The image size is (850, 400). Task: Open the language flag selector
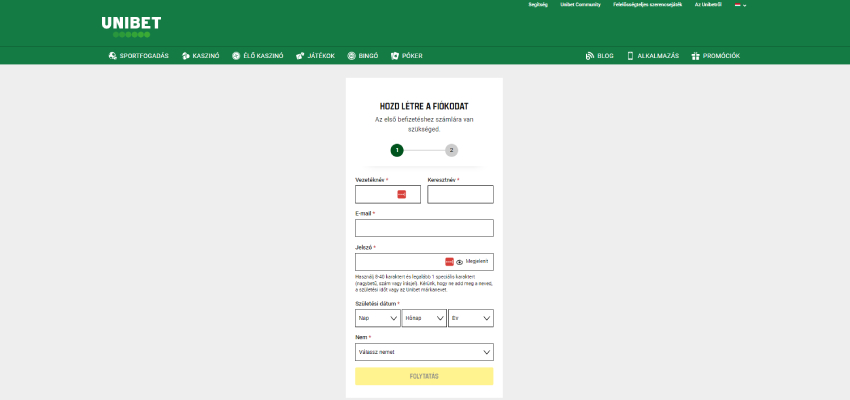(x=740, y=4)
